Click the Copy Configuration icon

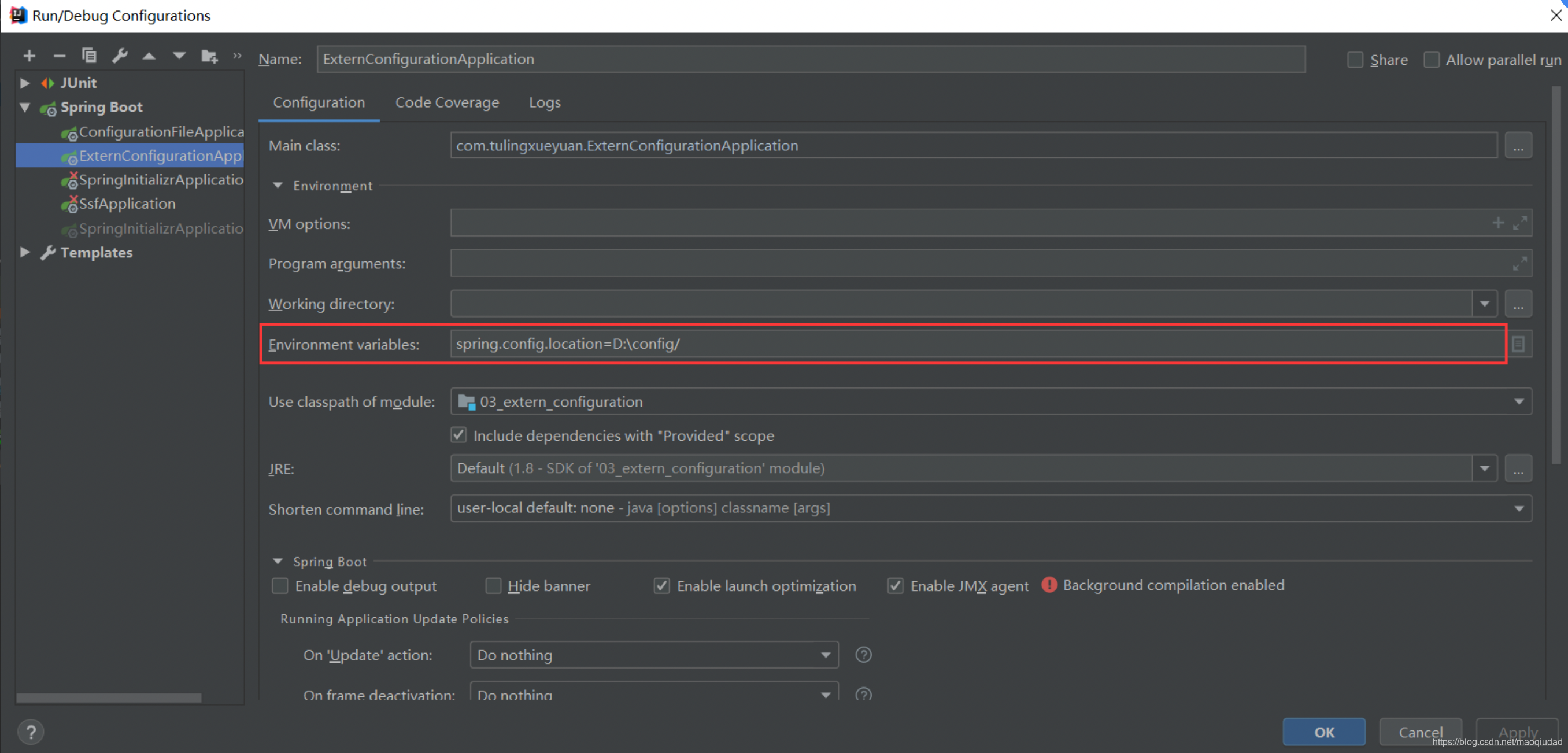(x=89, y=56)
